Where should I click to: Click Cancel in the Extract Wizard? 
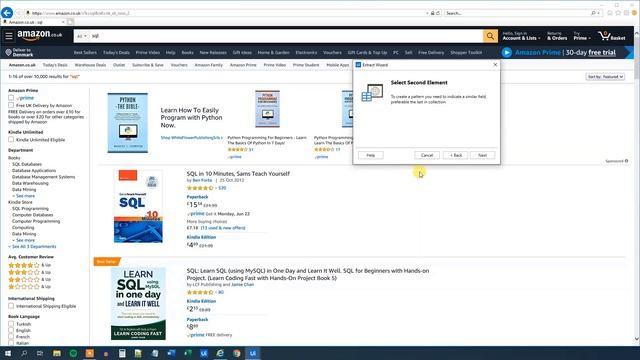point(427,155)
